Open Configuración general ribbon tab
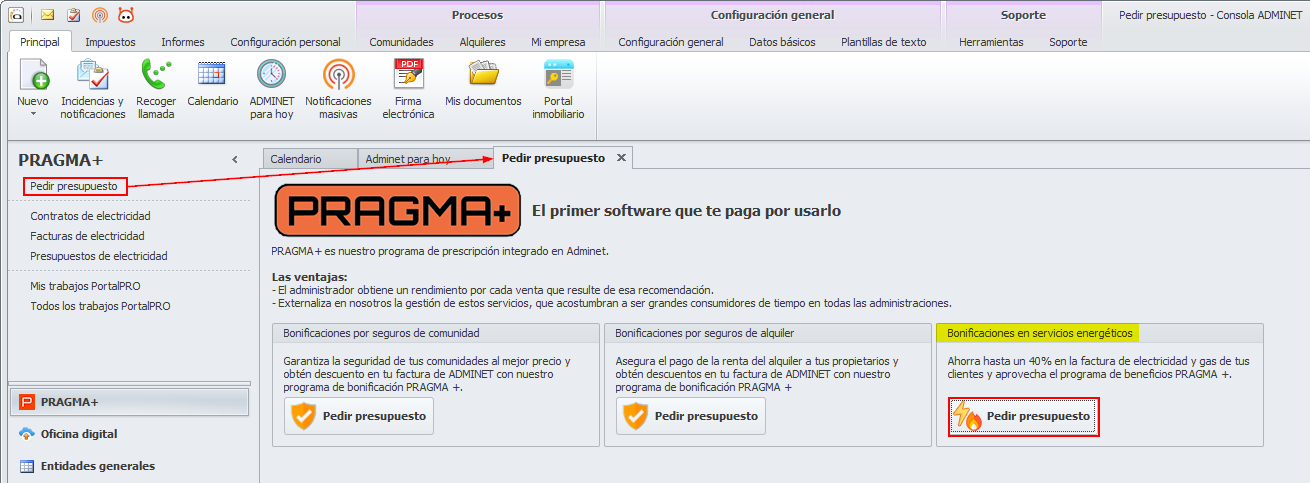 (671, 42)
